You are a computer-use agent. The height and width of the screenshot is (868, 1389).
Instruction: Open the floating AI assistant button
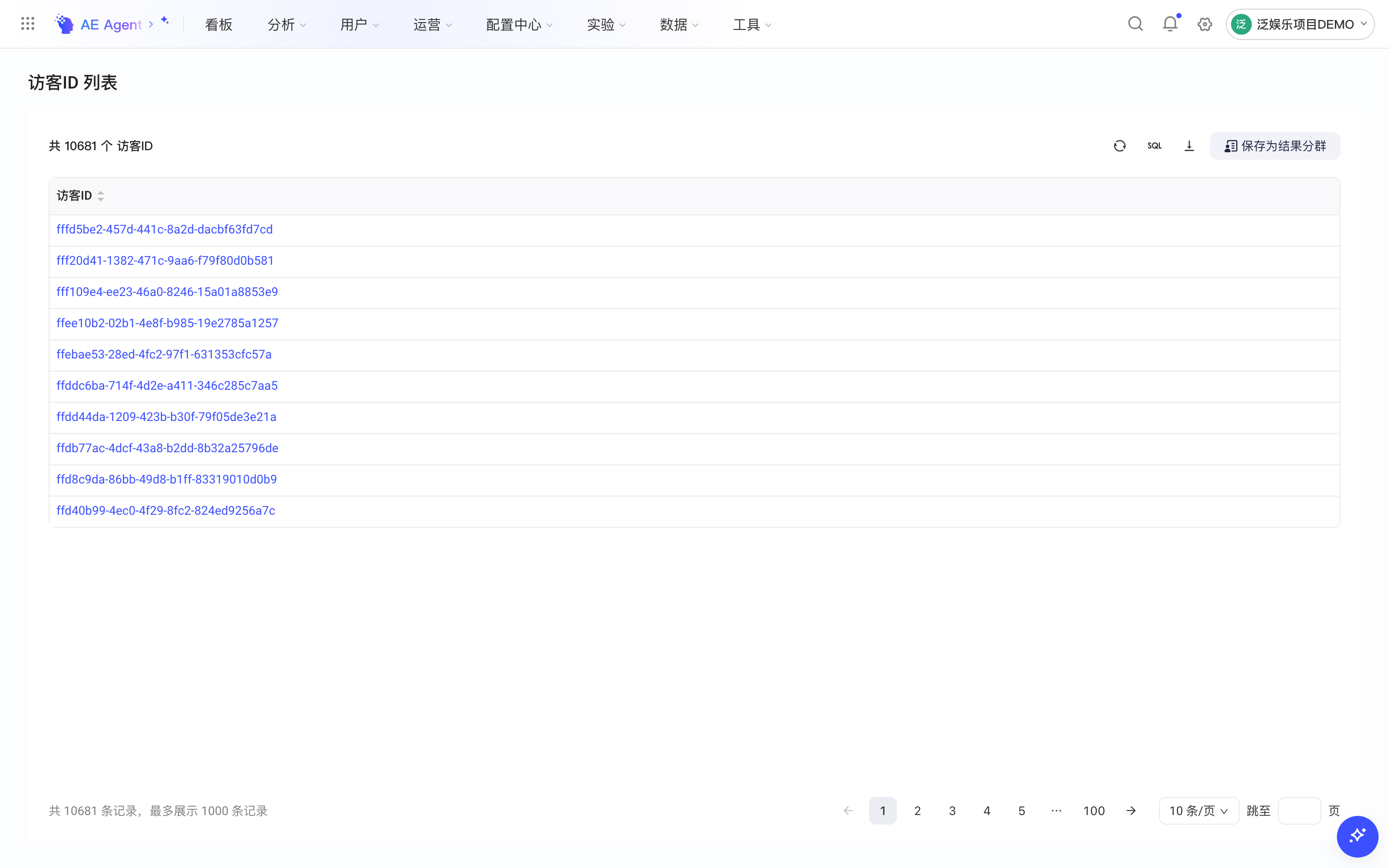[x=1357, y=836]
